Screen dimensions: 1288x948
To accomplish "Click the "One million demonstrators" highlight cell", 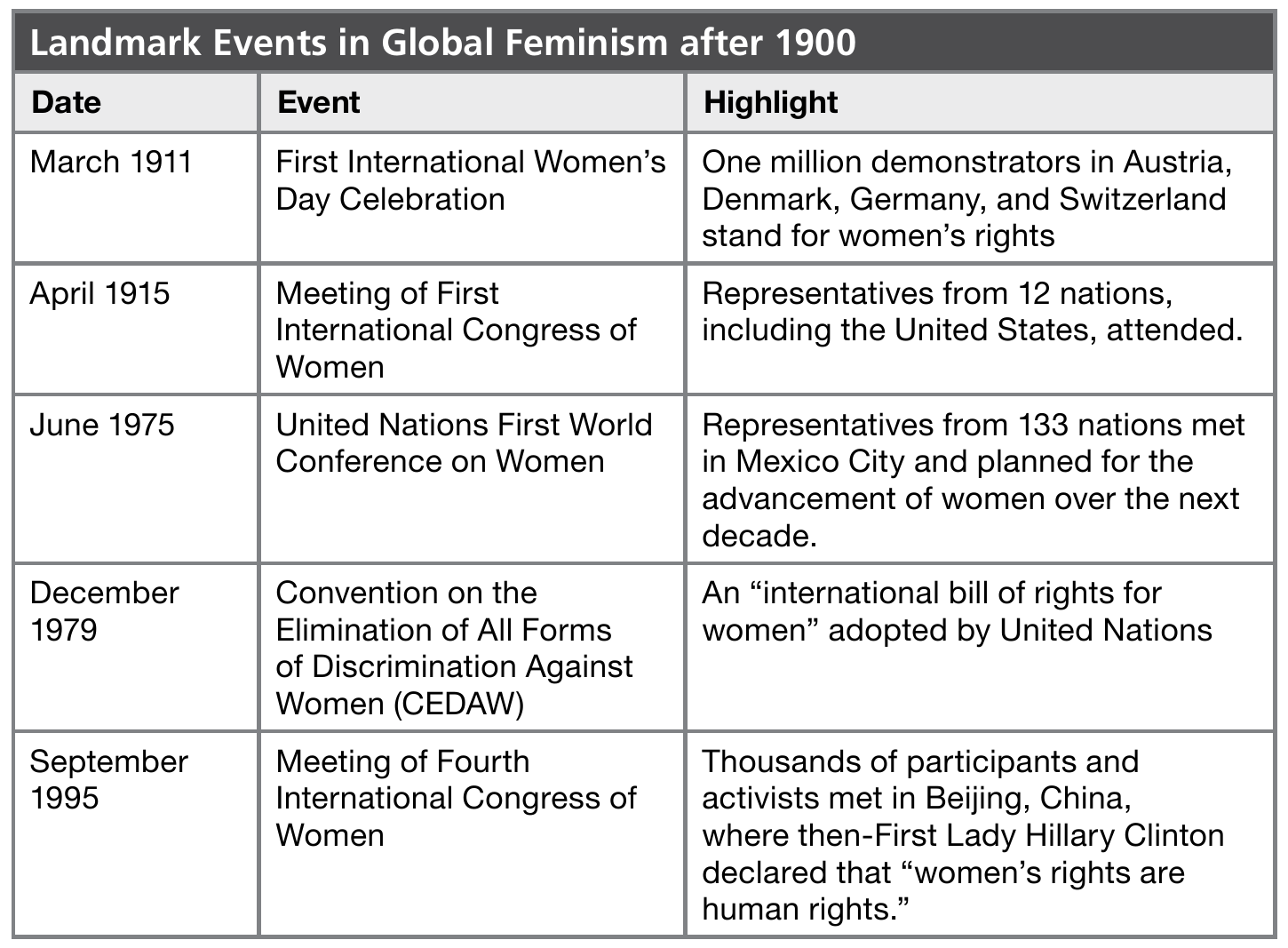I will click(966, 198).
